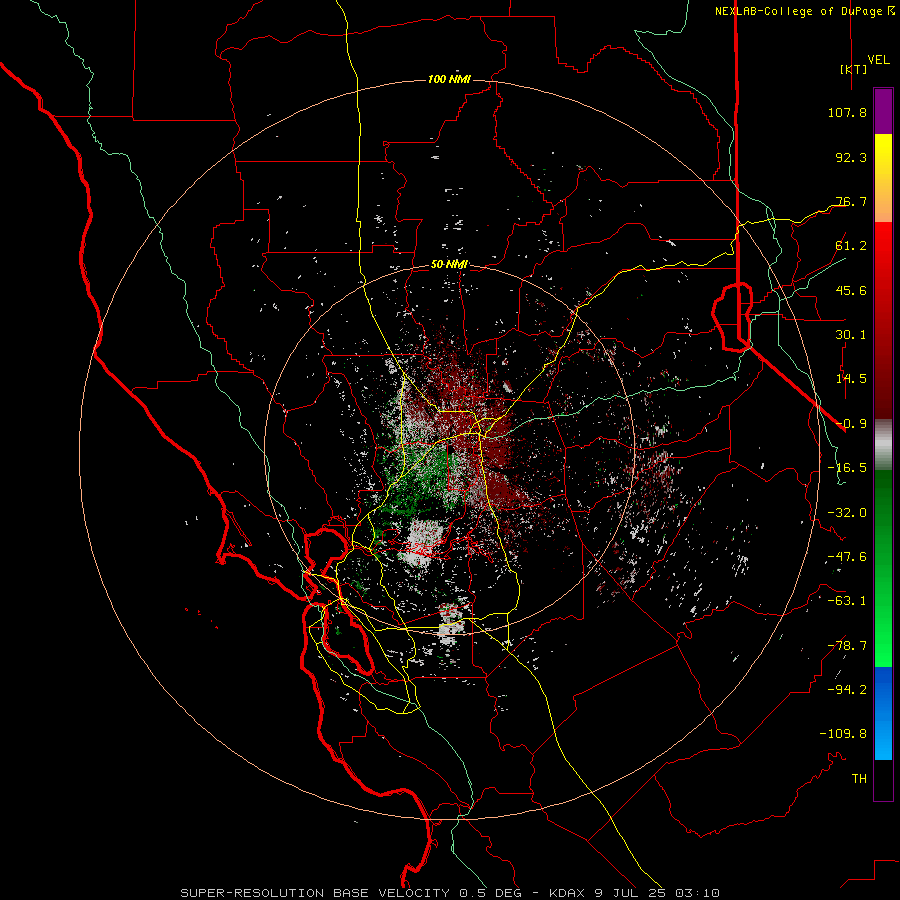This screenshot has height=900, width=900.
Task: Click the 100 NMI range ring label
Action: pyautogui.click(x=449, y=79)
